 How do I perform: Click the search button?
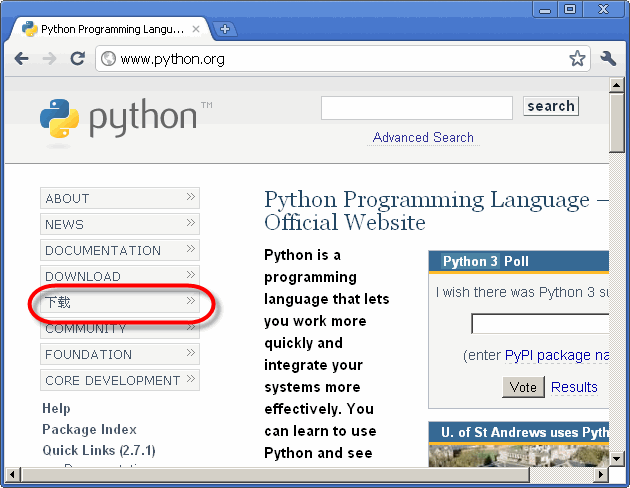pos(551,106)
